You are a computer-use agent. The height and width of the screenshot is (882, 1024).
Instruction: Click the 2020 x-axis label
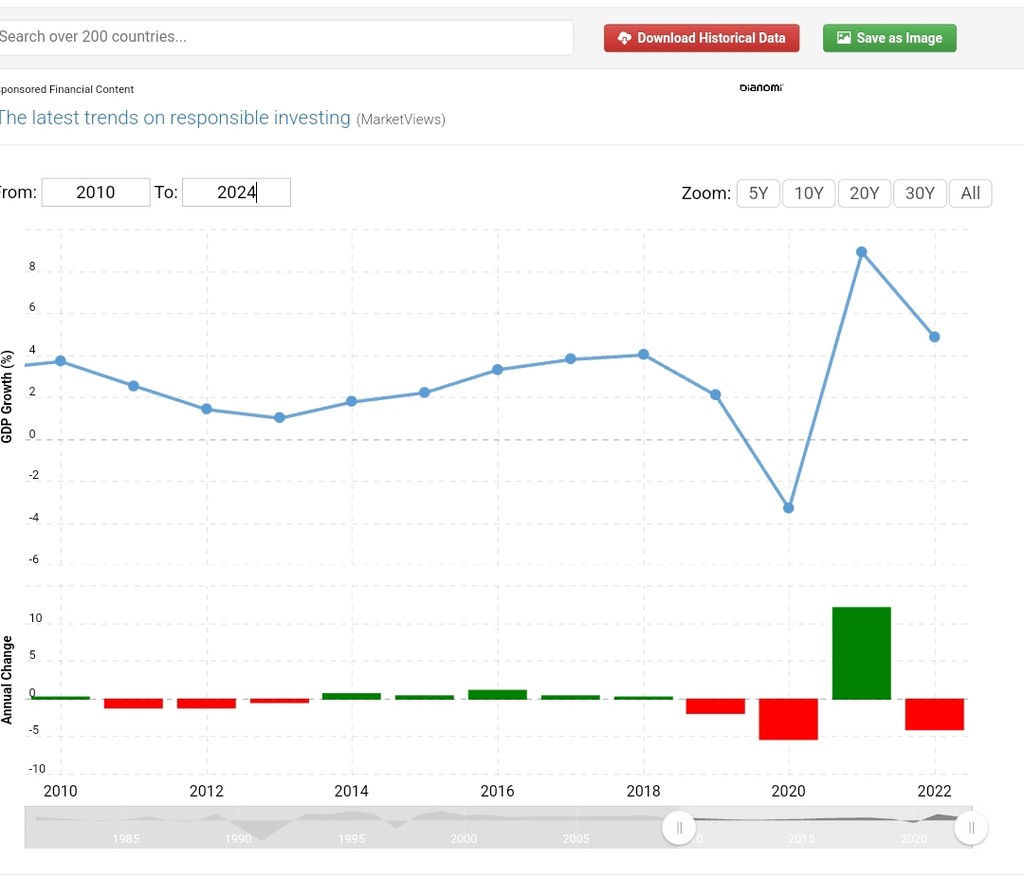pyautogui.click(x=788, y=791)
